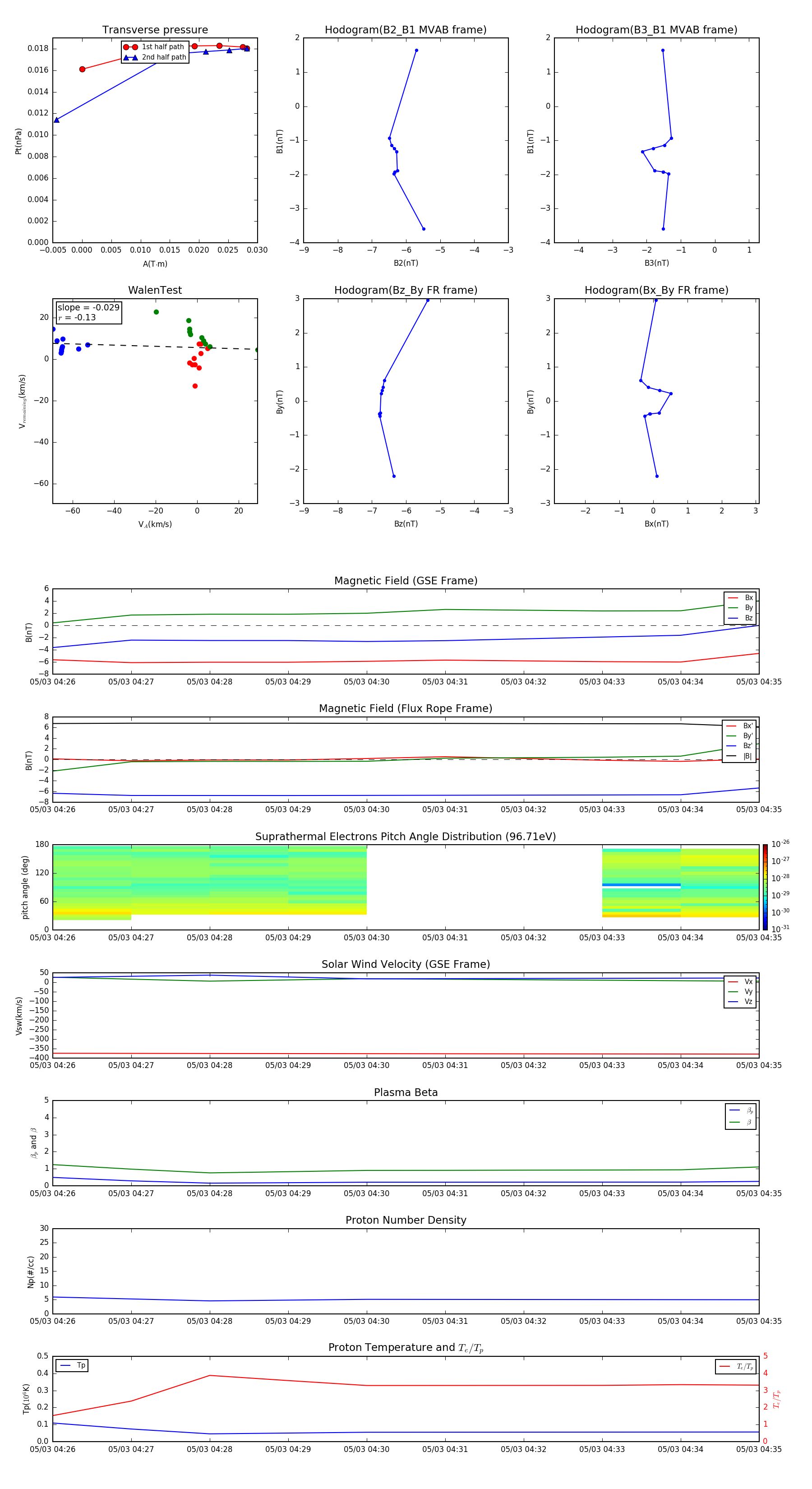Viewport: 812px width, 1489px height.
Task: Select the 'Tp' legend entry
Action: pyautogui.click(x=72, y=1365)
